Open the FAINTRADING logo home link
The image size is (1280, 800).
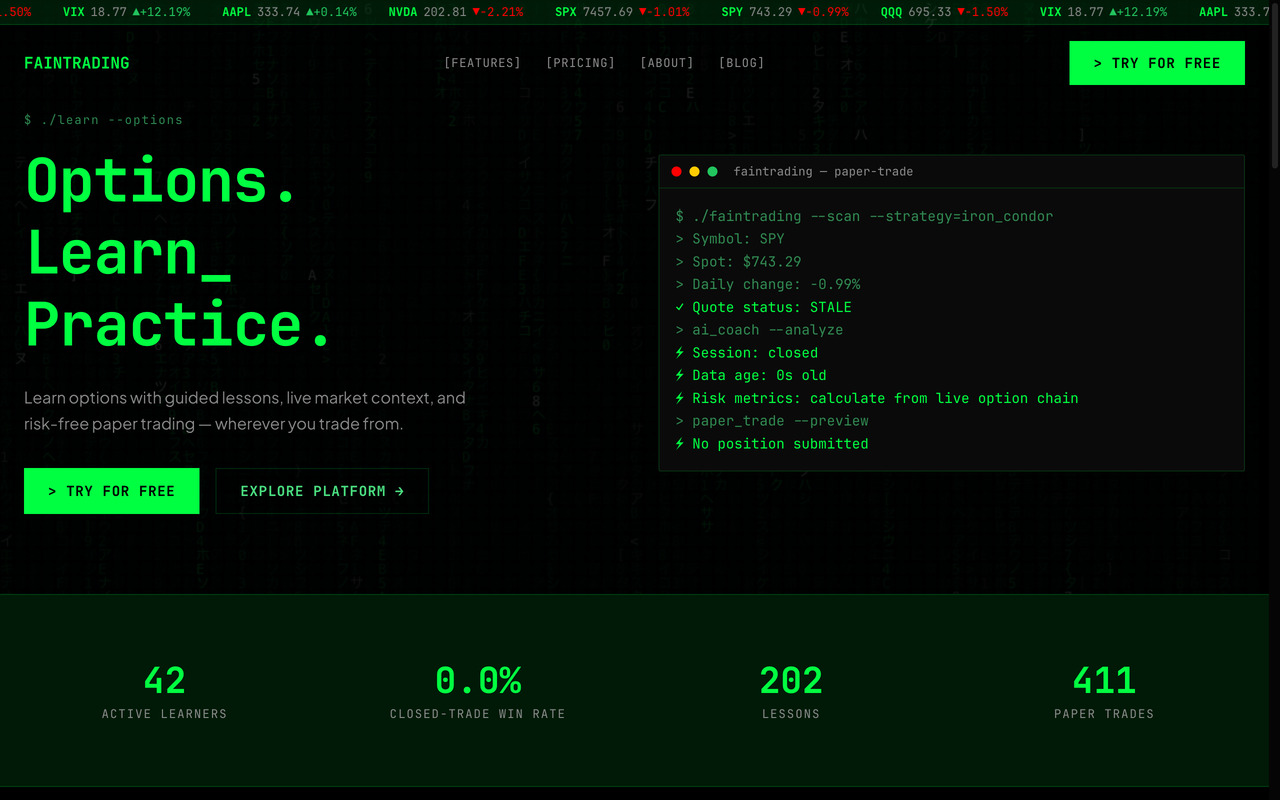tap(77, 63)
